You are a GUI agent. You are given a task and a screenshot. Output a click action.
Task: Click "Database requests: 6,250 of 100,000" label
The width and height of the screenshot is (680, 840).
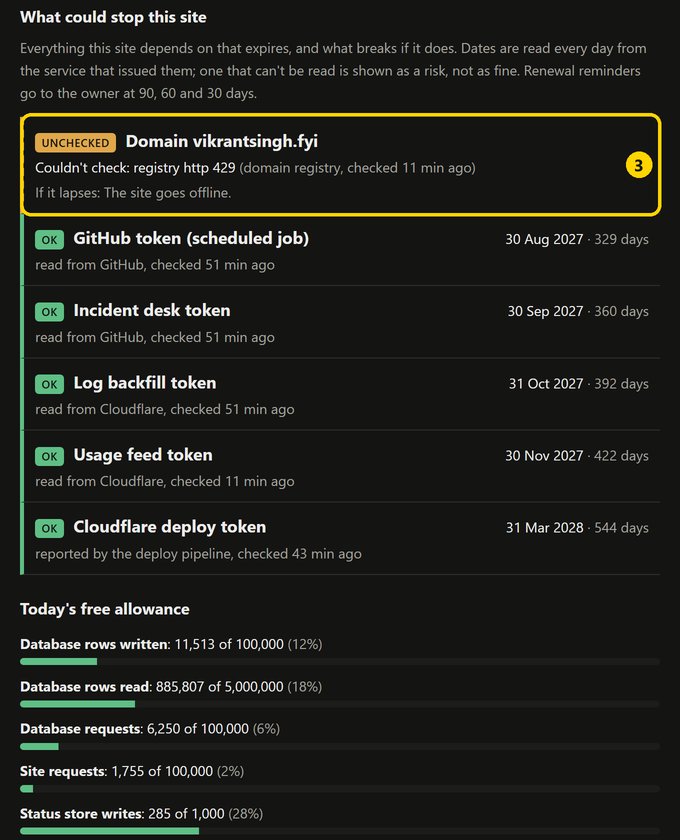click(134, 729)
